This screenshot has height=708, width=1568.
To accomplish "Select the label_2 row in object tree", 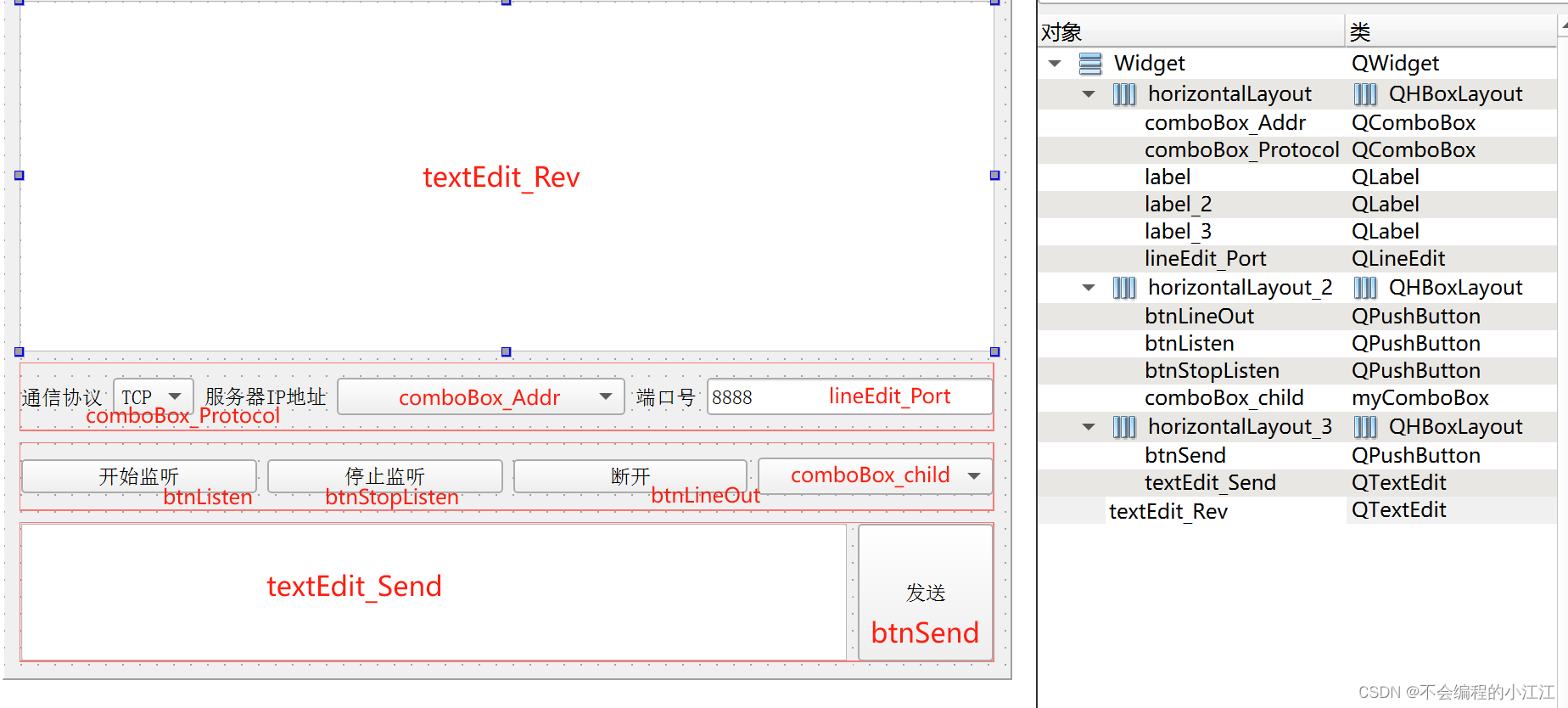I will 1179,205.
